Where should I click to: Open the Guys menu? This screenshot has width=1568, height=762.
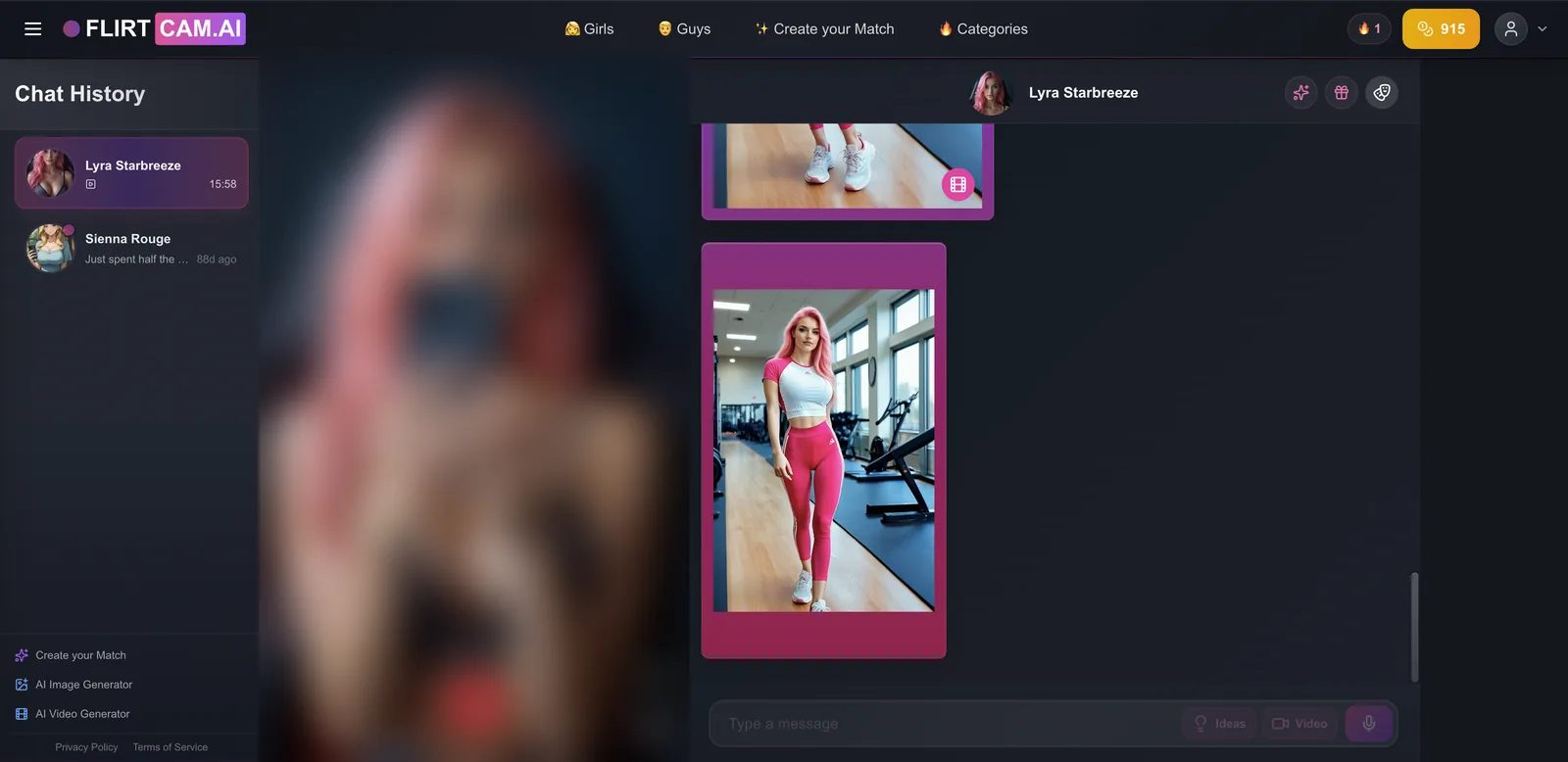(x=684, y=28)
